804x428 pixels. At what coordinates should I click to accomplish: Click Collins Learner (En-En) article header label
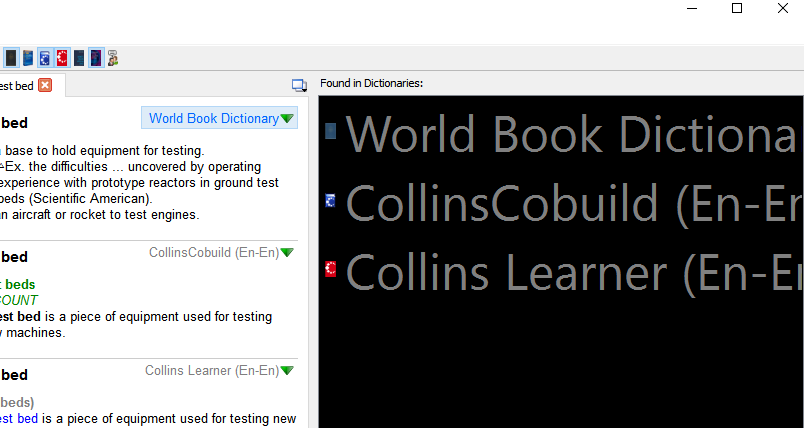click(212, 371)
